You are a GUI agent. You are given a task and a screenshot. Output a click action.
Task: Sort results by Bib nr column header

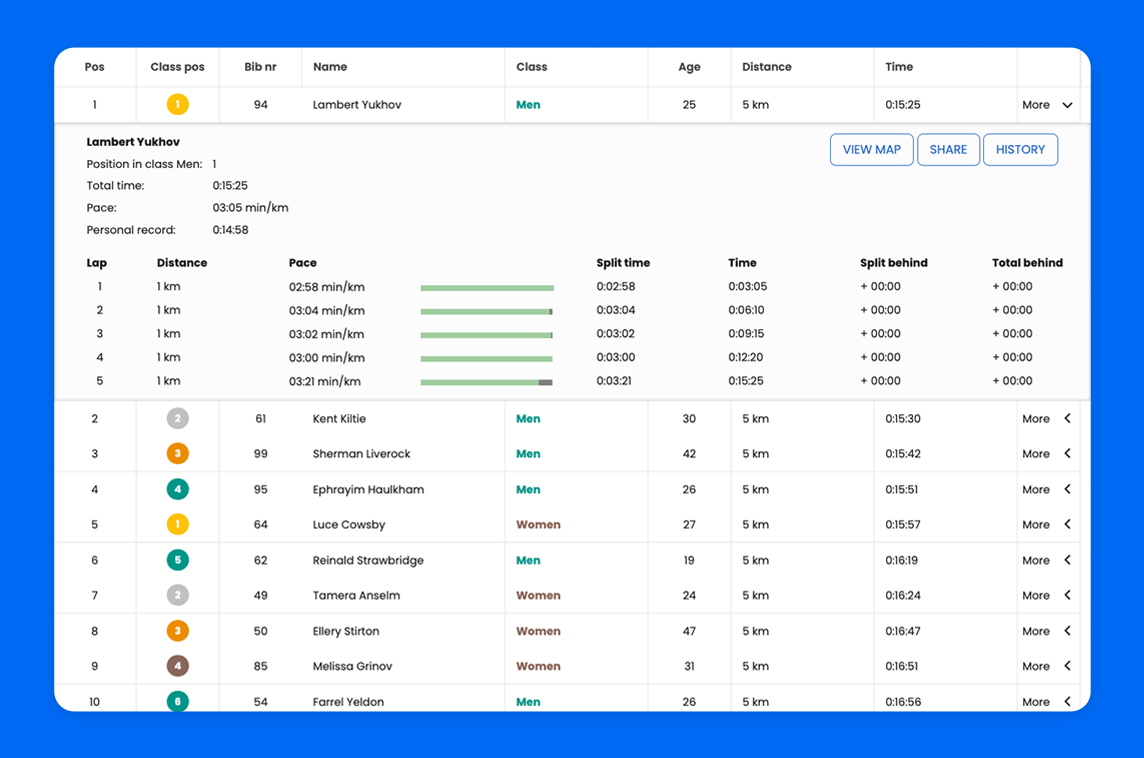pyautogui.click(x=260, y=67)
